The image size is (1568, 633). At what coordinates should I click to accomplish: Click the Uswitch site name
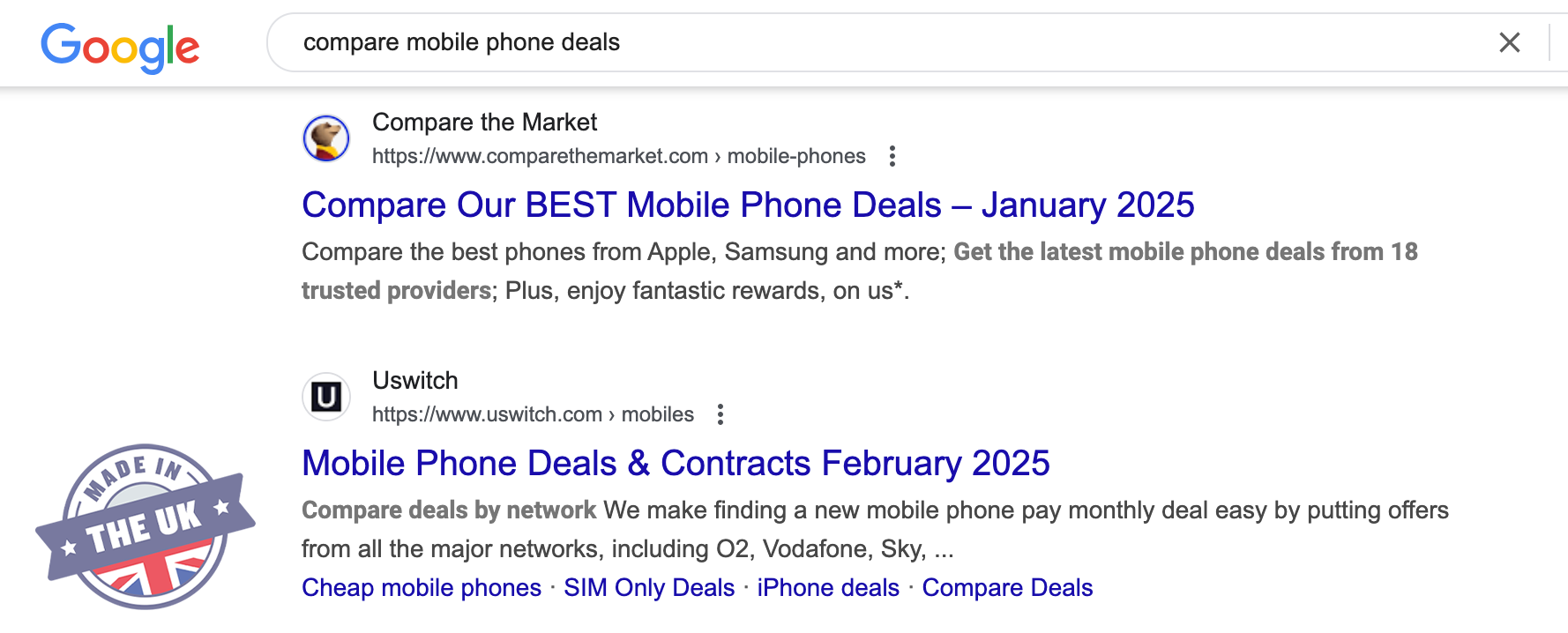[415, 381]
